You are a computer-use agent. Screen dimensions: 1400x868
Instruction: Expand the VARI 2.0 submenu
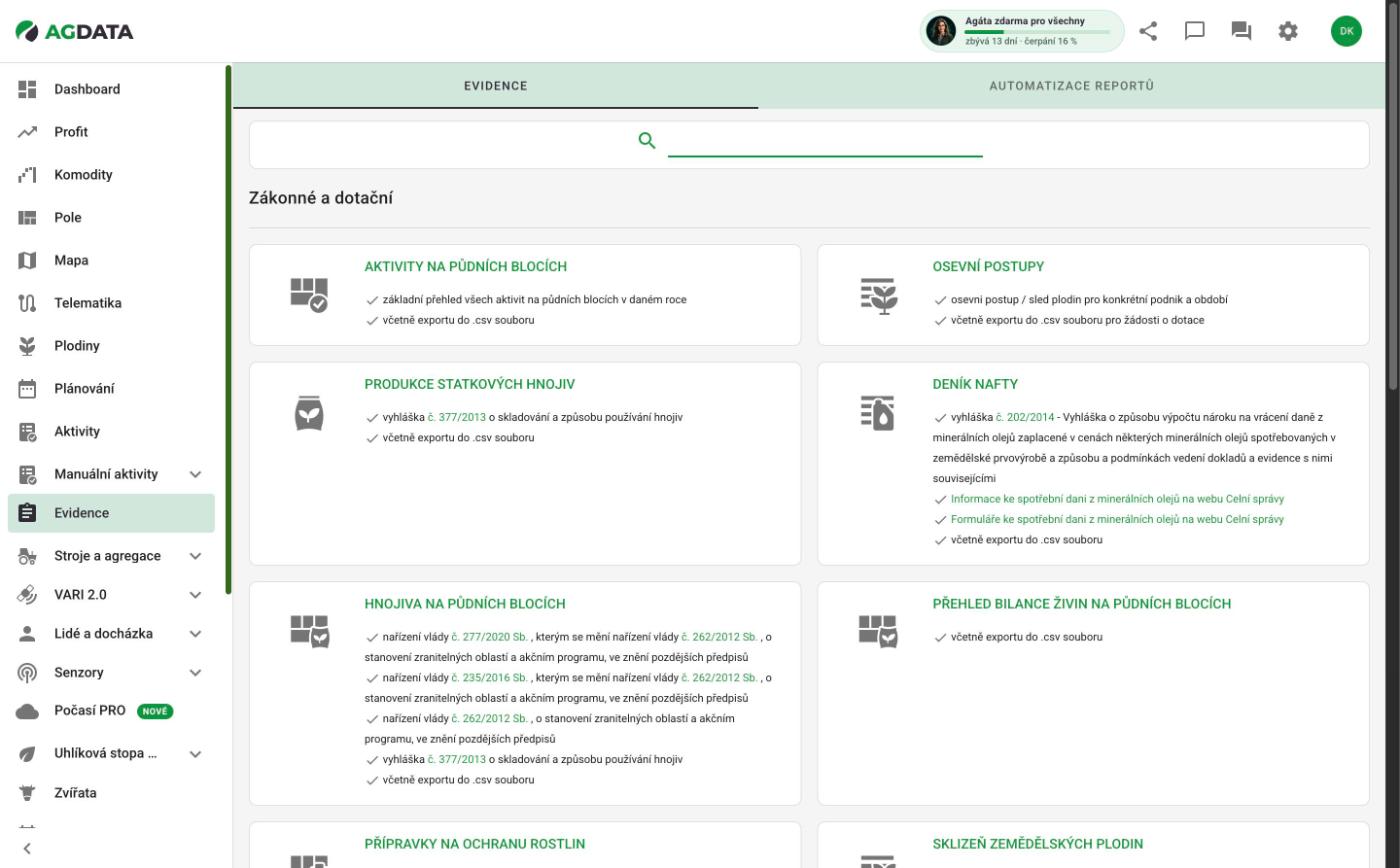196,595
